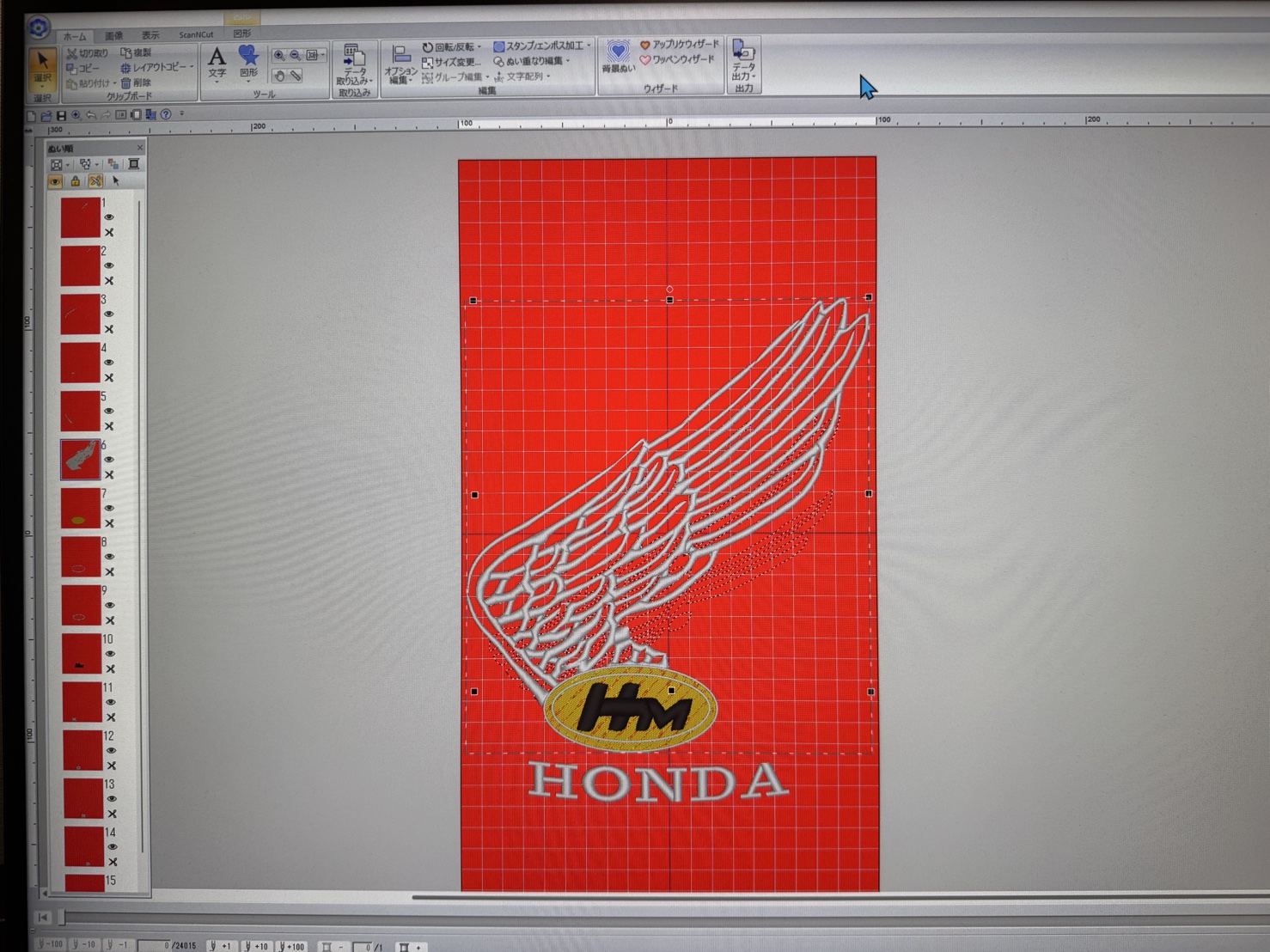The height and width of the screenshot is (952, 1270).
Task: Toggle trim scissors on item 5
Action: click(x=109, y=426)
